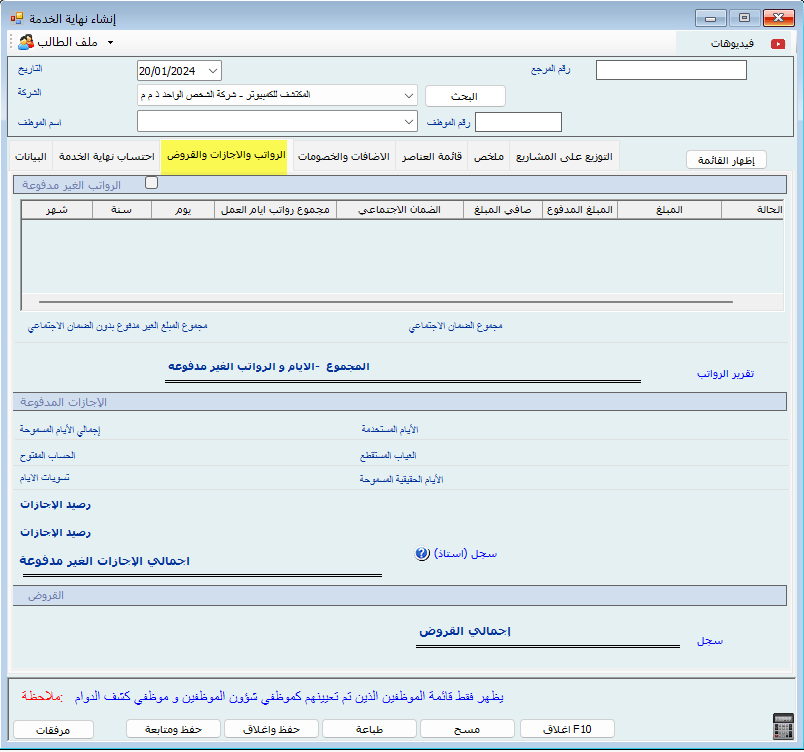Image resolution: width=804 pixels, height=752 pixels.
Task: Open the calculator icon at the bottom
Action: pyautogui.click(x=783, y=726)
